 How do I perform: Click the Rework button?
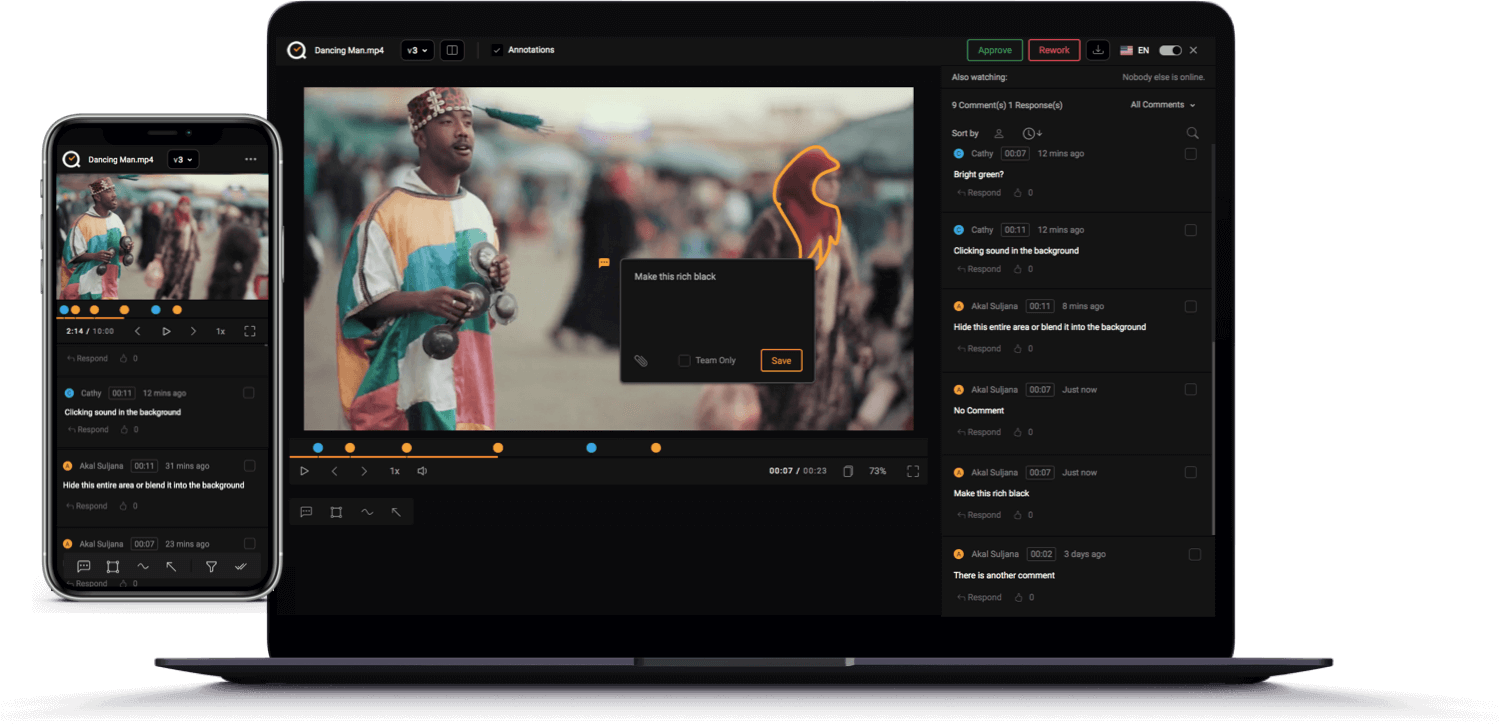tap(1054, 50)
